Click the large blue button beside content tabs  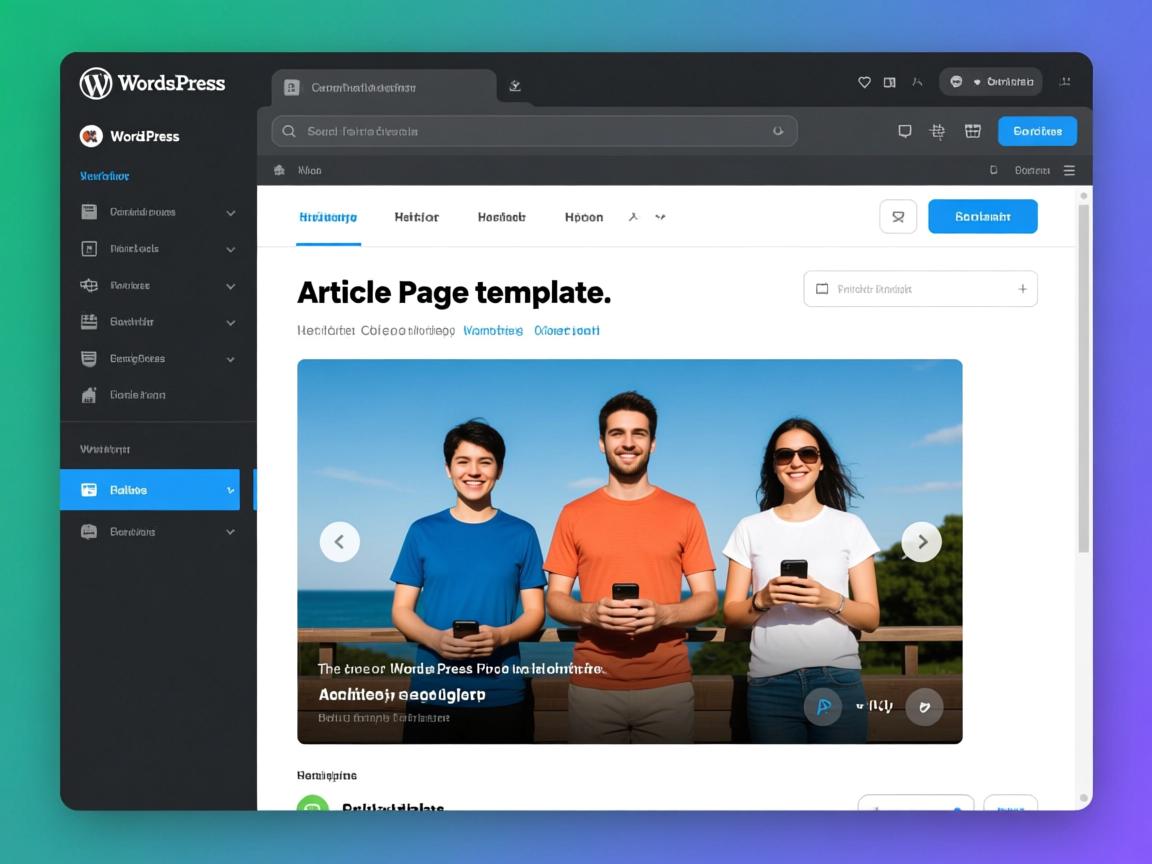982,216
